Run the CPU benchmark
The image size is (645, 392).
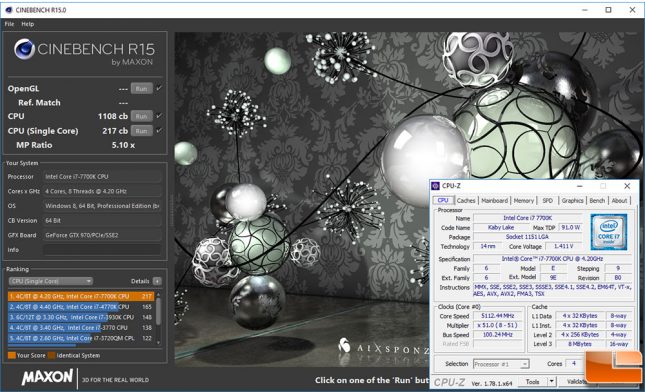tap(142, 116)
